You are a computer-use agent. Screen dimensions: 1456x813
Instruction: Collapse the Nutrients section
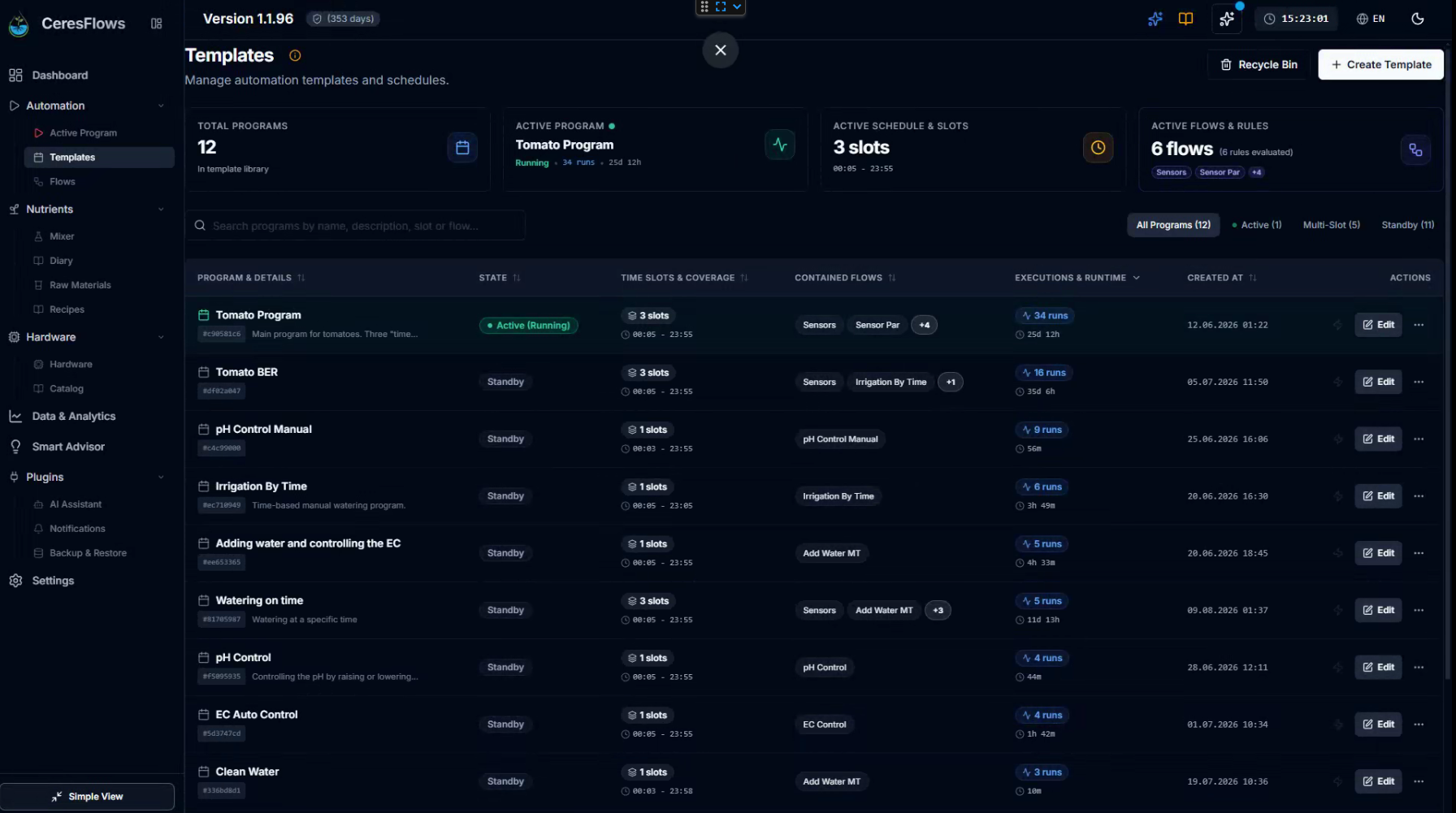point(161,209)
